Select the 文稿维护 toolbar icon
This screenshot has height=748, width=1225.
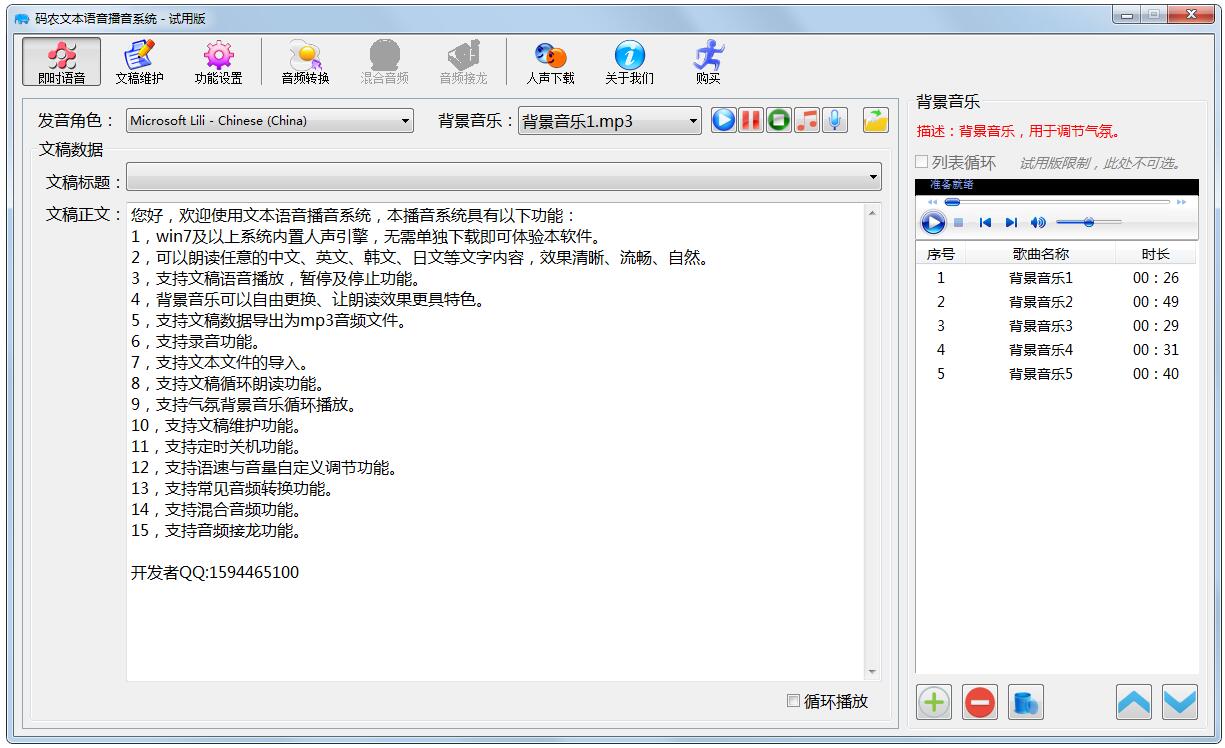pos(140,62)
